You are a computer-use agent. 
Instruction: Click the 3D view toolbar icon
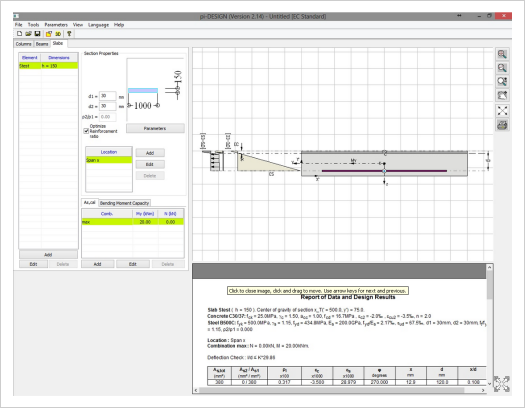[58, 33]
